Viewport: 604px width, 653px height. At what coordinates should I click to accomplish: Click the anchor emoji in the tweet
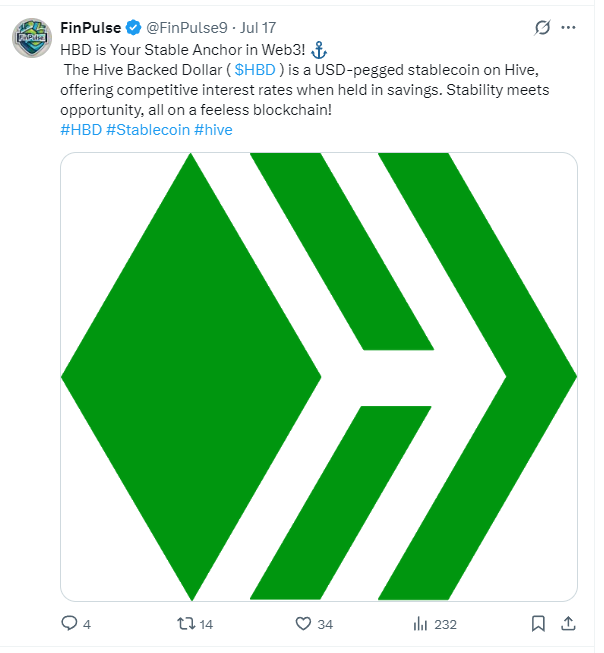click(x=319, y=50)
